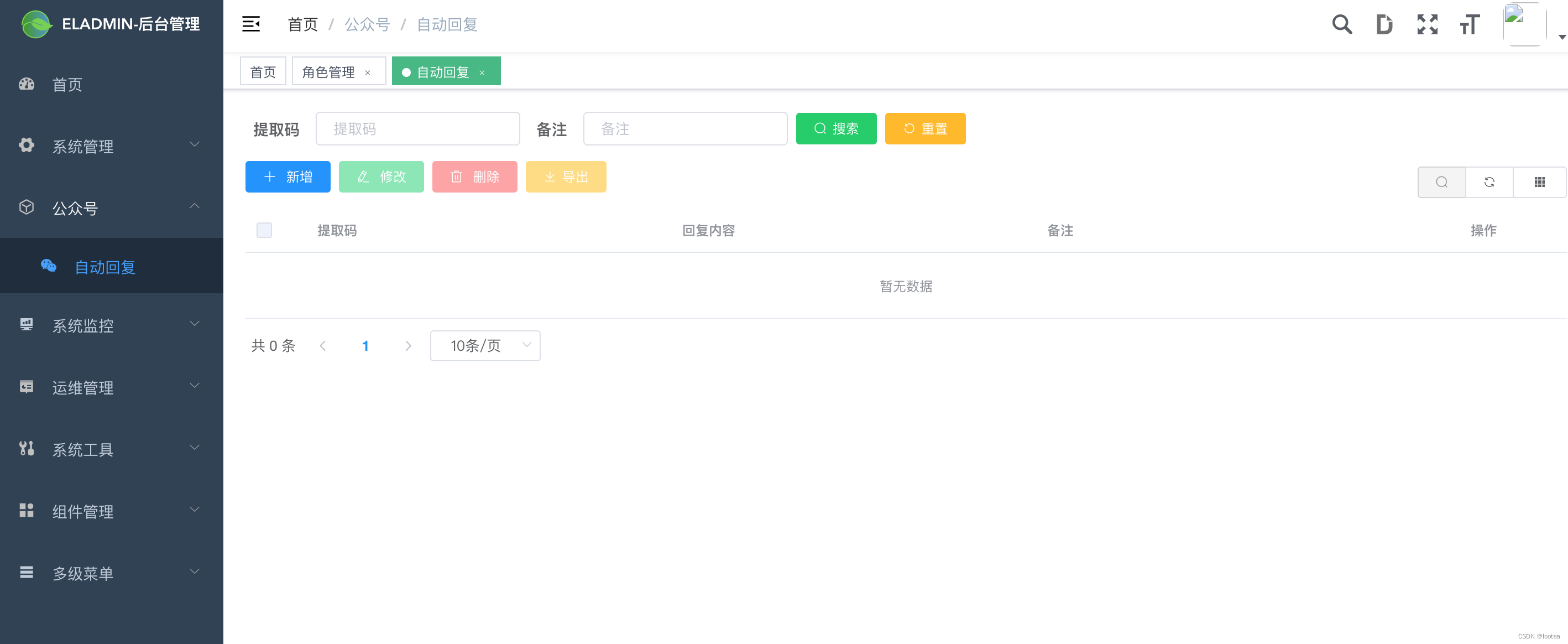The image size is (1568, 644).
Task: Click the monitor icon for 系统监控
Action: 26,324
